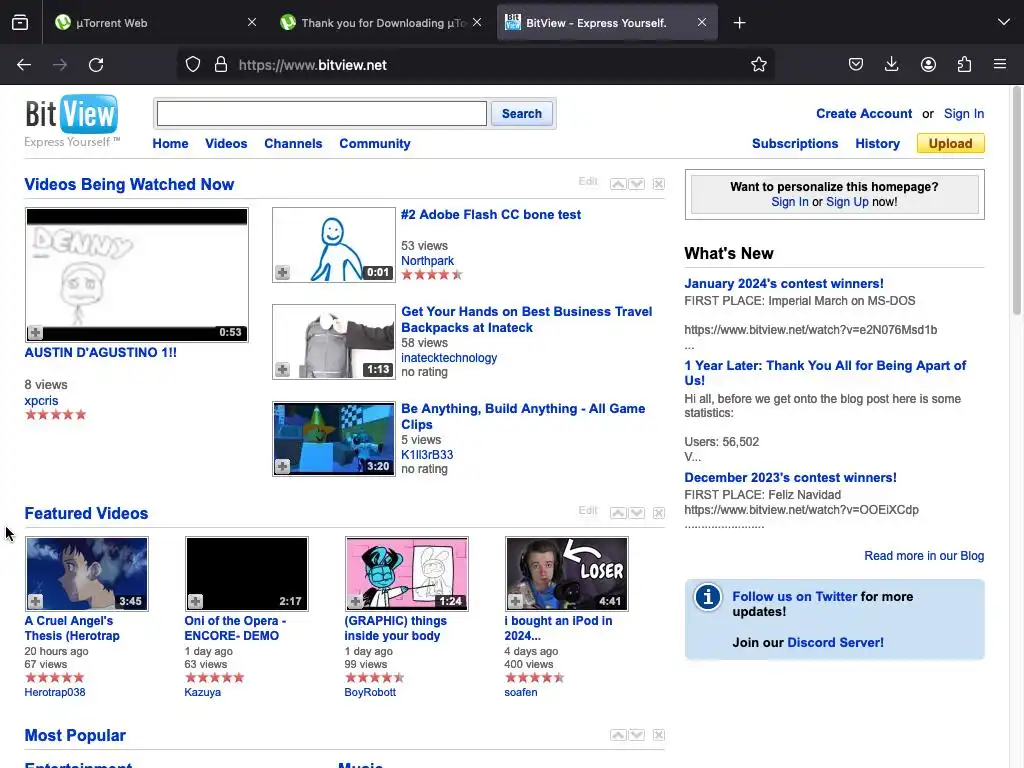Focus the BitView search input field
The image size is (1024, 768).
(321, 114)
